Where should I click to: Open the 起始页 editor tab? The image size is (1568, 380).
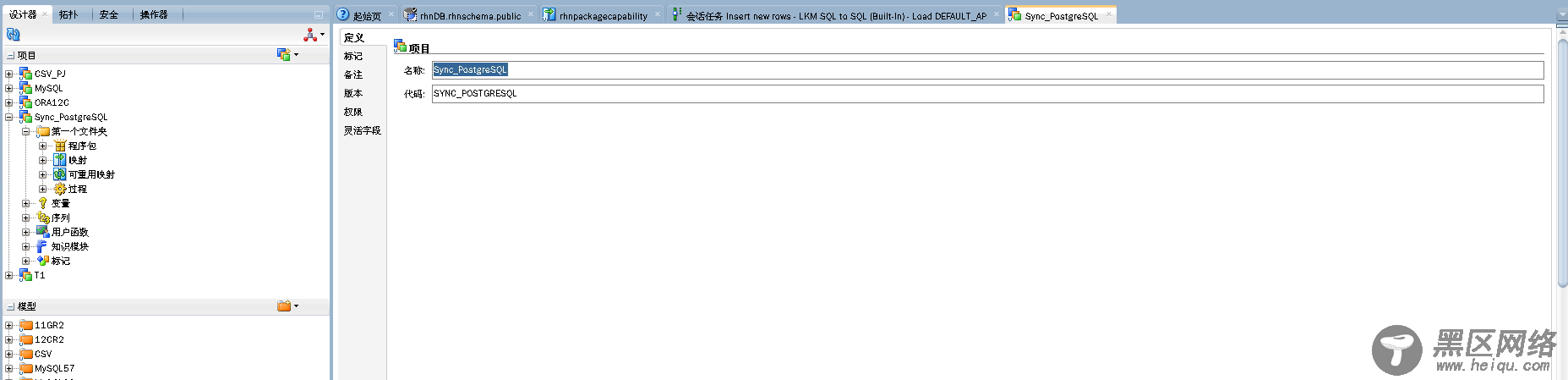pos(367,16)
